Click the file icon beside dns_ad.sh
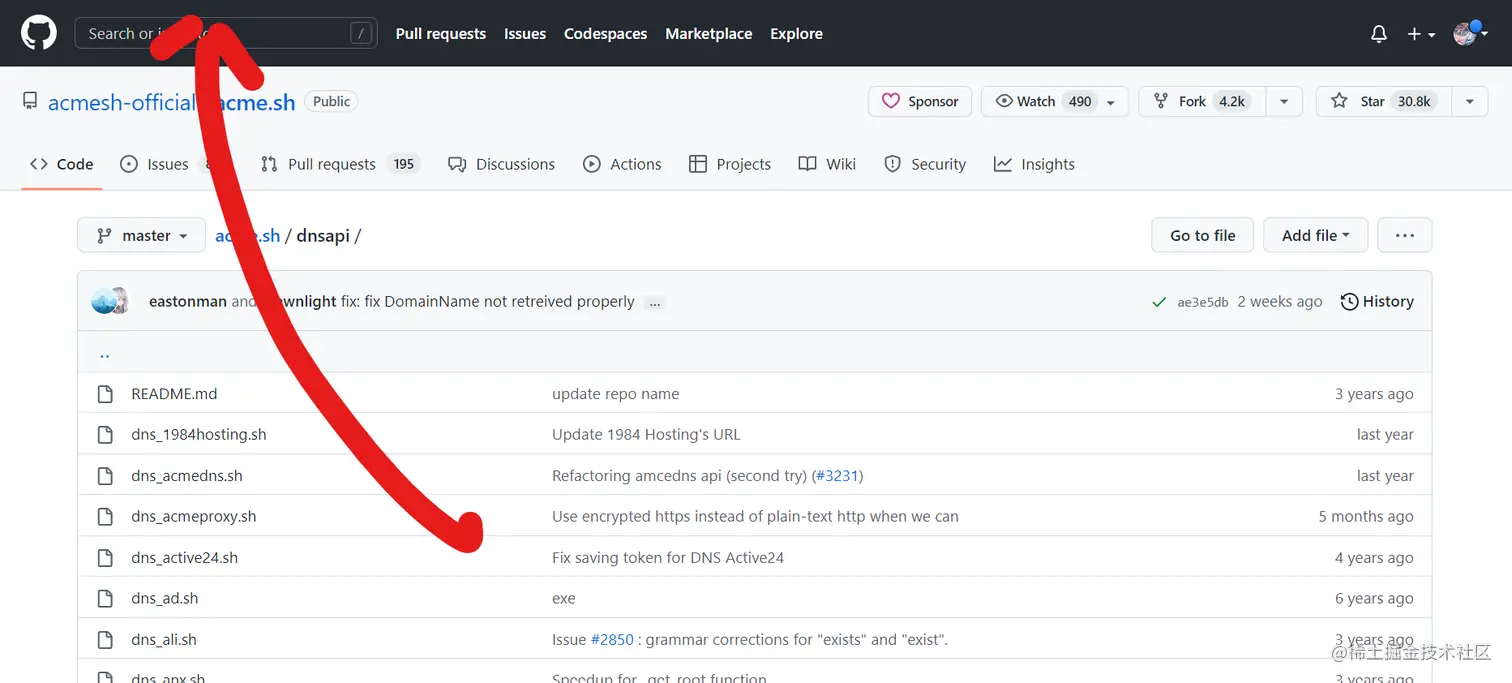The height and width of the screenshot is (683, 1512). pyautogui.click(x=105, y=599)
